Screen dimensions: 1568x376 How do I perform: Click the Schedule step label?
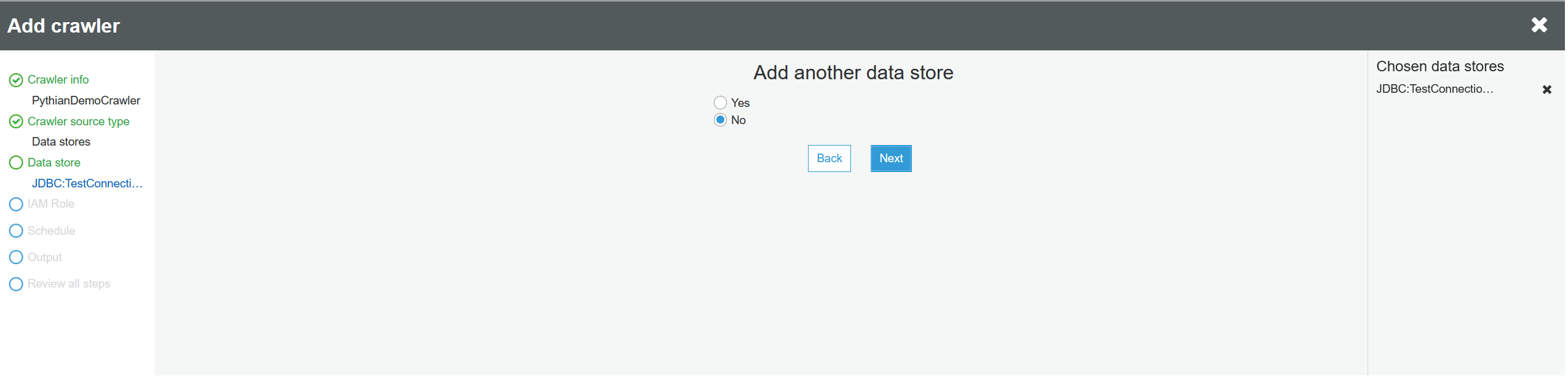[x=51, y=231]
